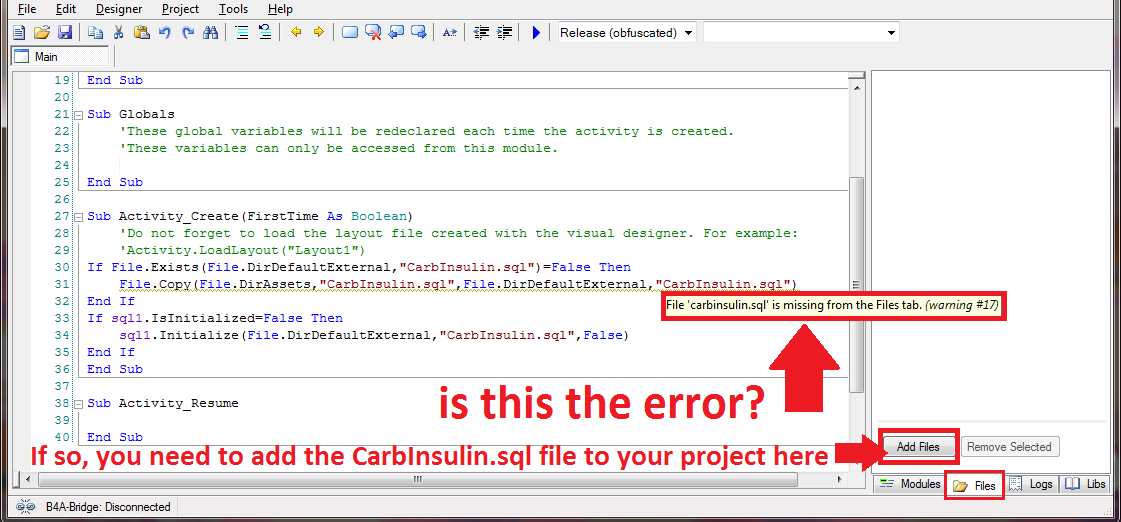1121x522 pixels.
Task: Place the cursor in the File.Copy line
Action: point(458,284)
